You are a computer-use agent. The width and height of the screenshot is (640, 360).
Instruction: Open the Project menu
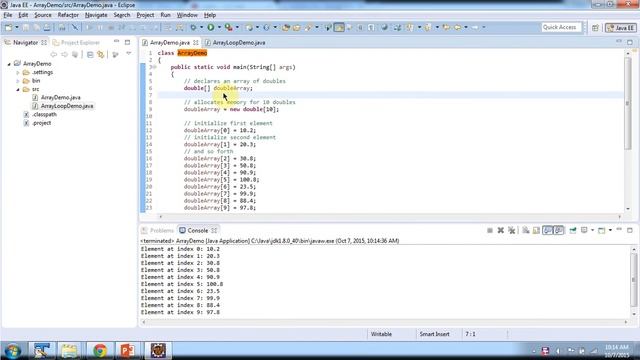(x=145, y=15)
